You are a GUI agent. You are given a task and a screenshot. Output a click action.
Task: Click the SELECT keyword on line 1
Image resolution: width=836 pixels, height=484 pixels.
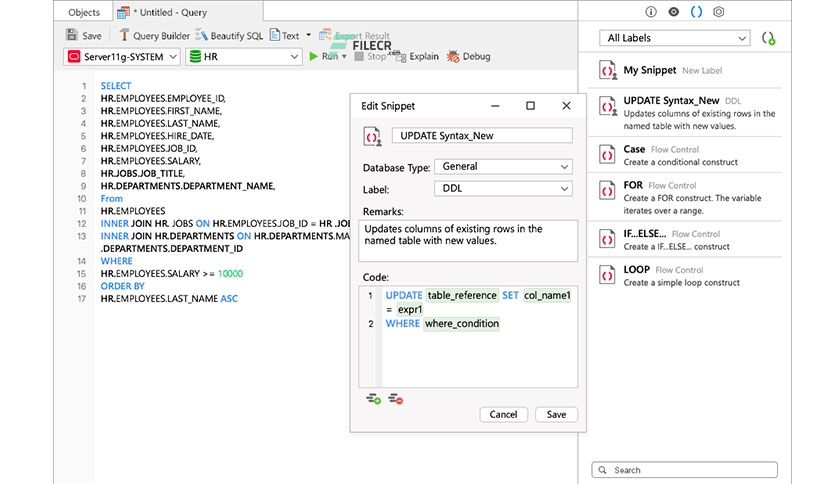pos(116,86)
